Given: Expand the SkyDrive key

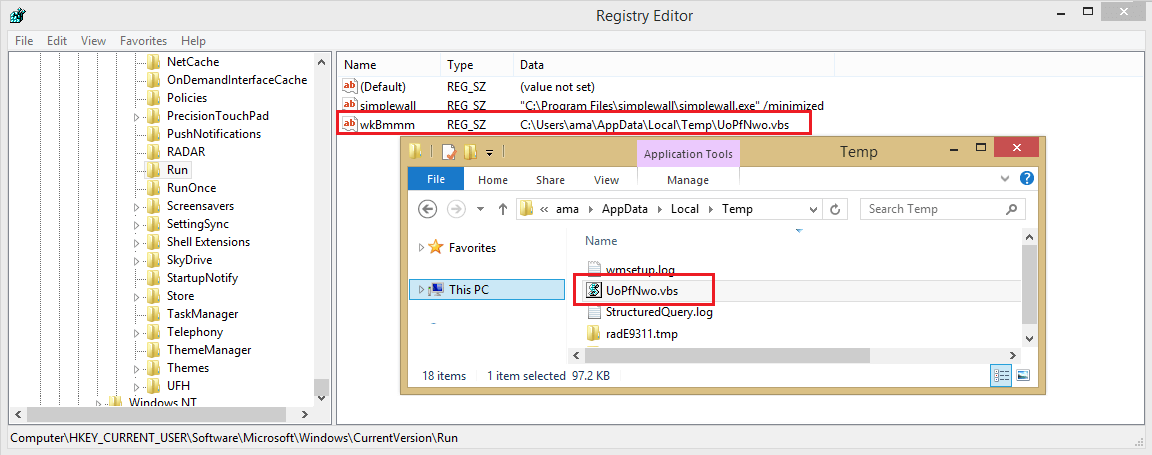Looking at the screenshot, I should click(x=136, y=260).
